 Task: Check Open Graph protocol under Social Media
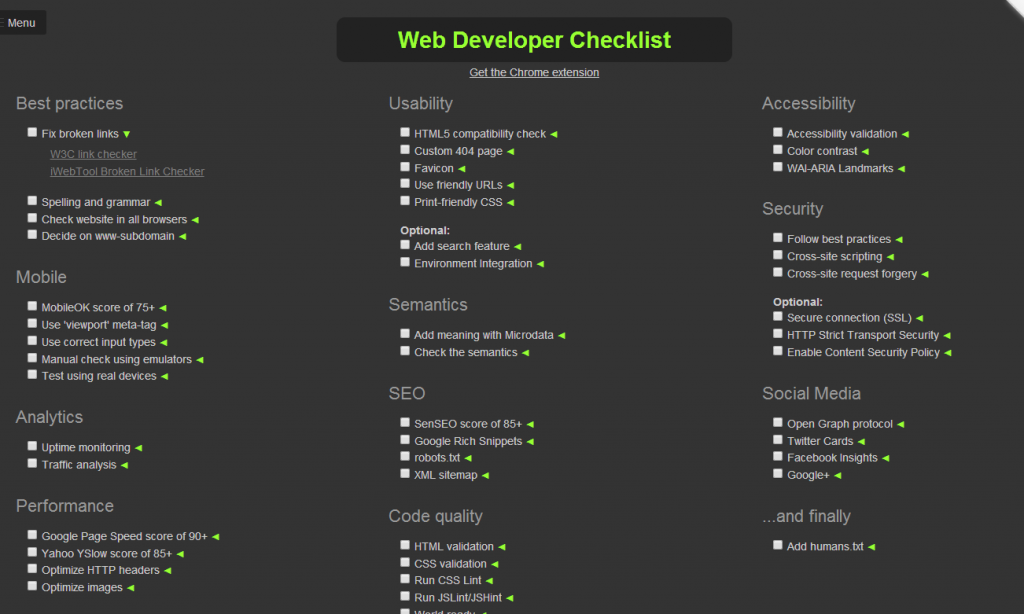point(778,422)
